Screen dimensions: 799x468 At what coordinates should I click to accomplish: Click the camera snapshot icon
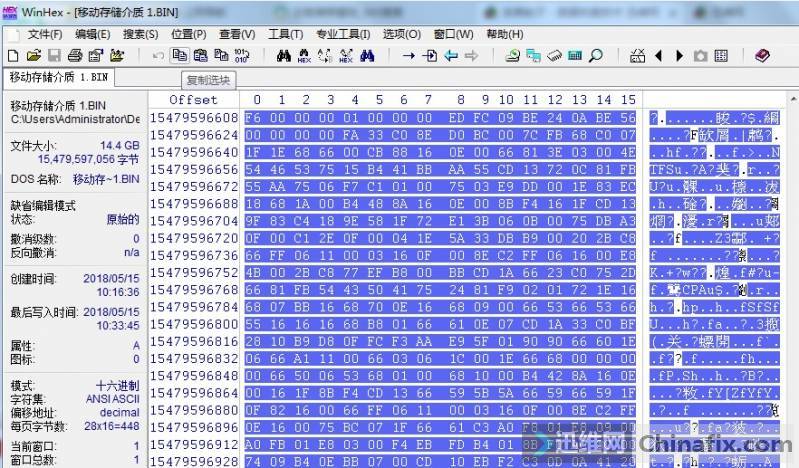[701, 56]
